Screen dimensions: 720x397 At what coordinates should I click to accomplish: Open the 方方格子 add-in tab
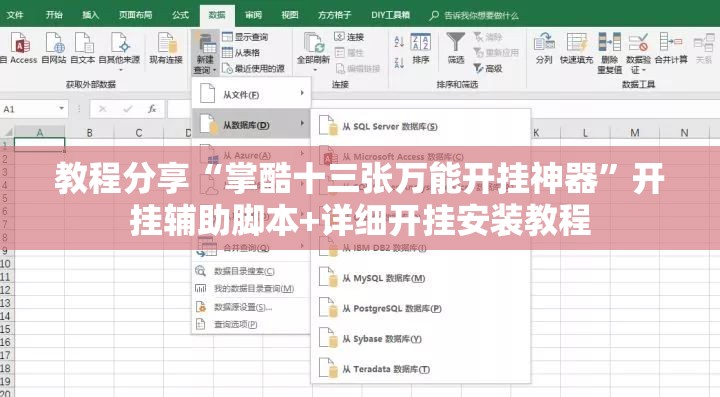[x=335, y=15]
